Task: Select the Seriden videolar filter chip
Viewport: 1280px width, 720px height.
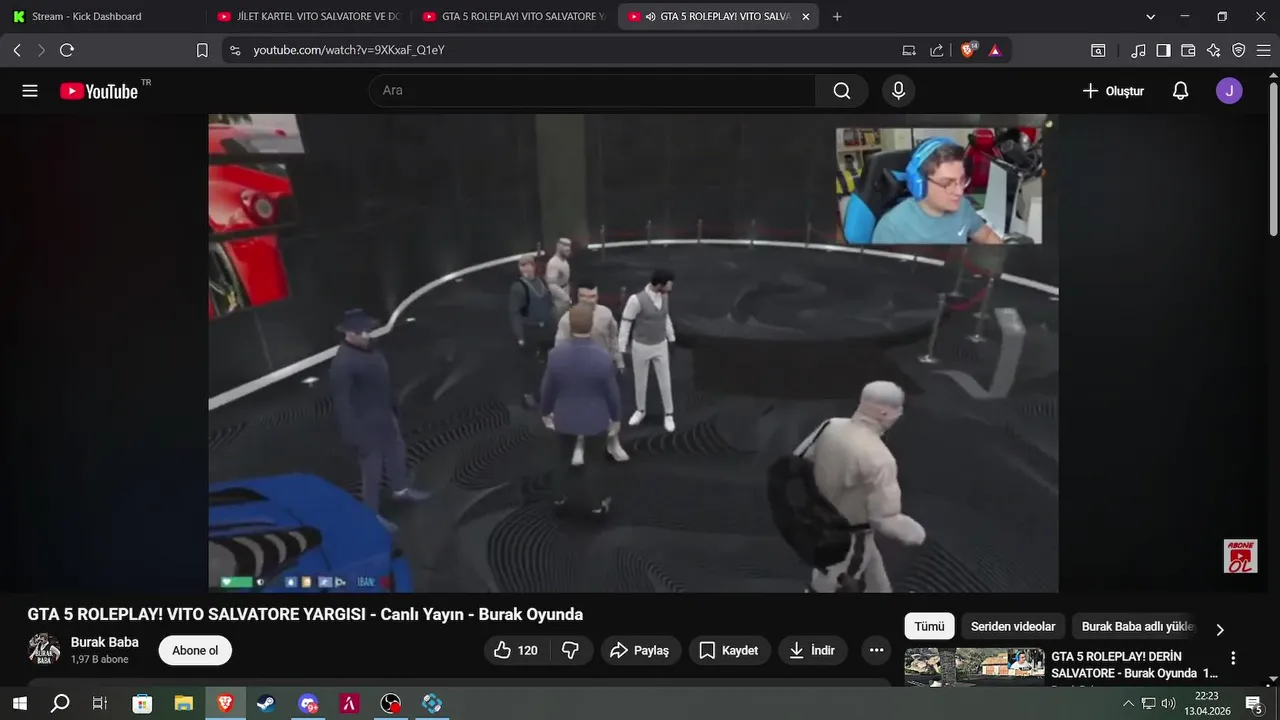Action: 1013,627
